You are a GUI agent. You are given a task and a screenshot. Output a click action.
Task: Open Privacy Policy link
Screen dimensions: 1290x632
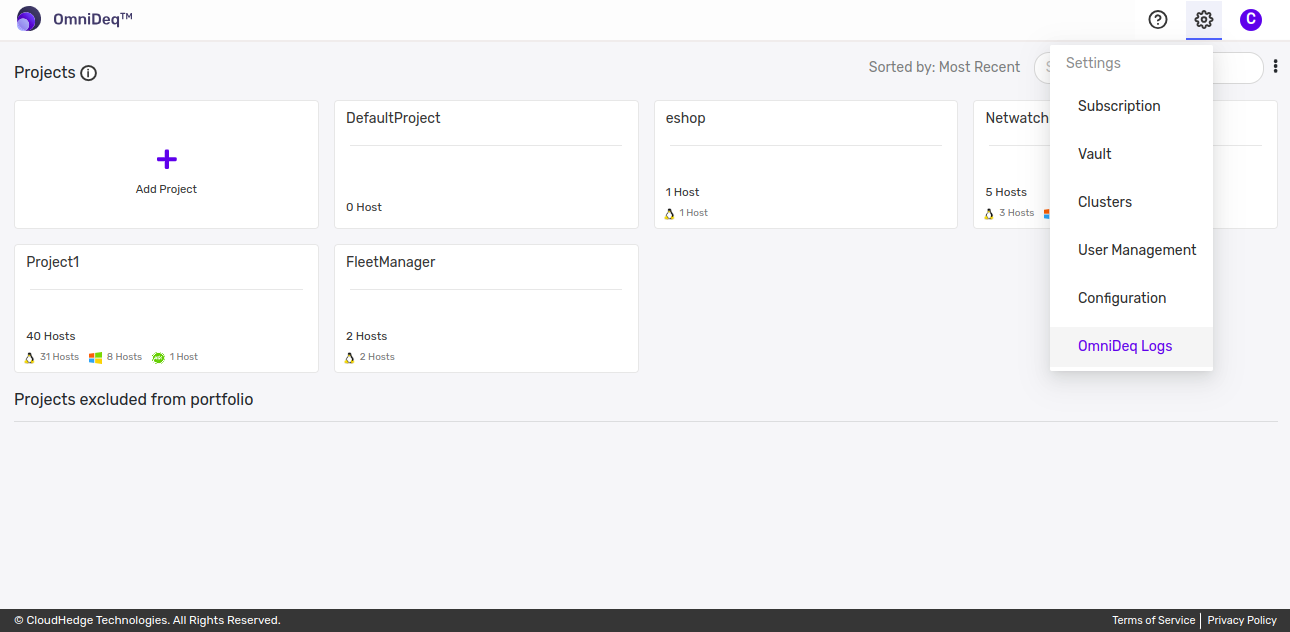click(1242, 620)
